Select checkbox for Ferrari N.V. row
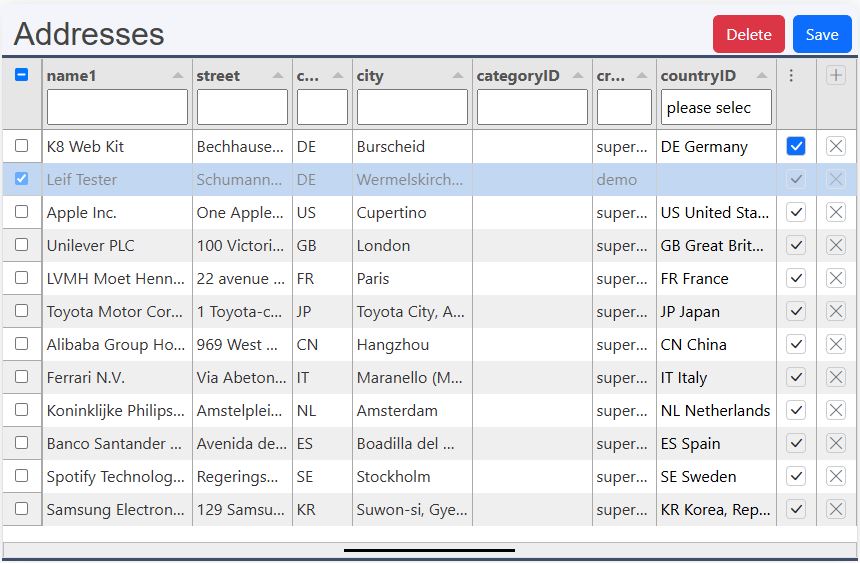 [21, 376]
